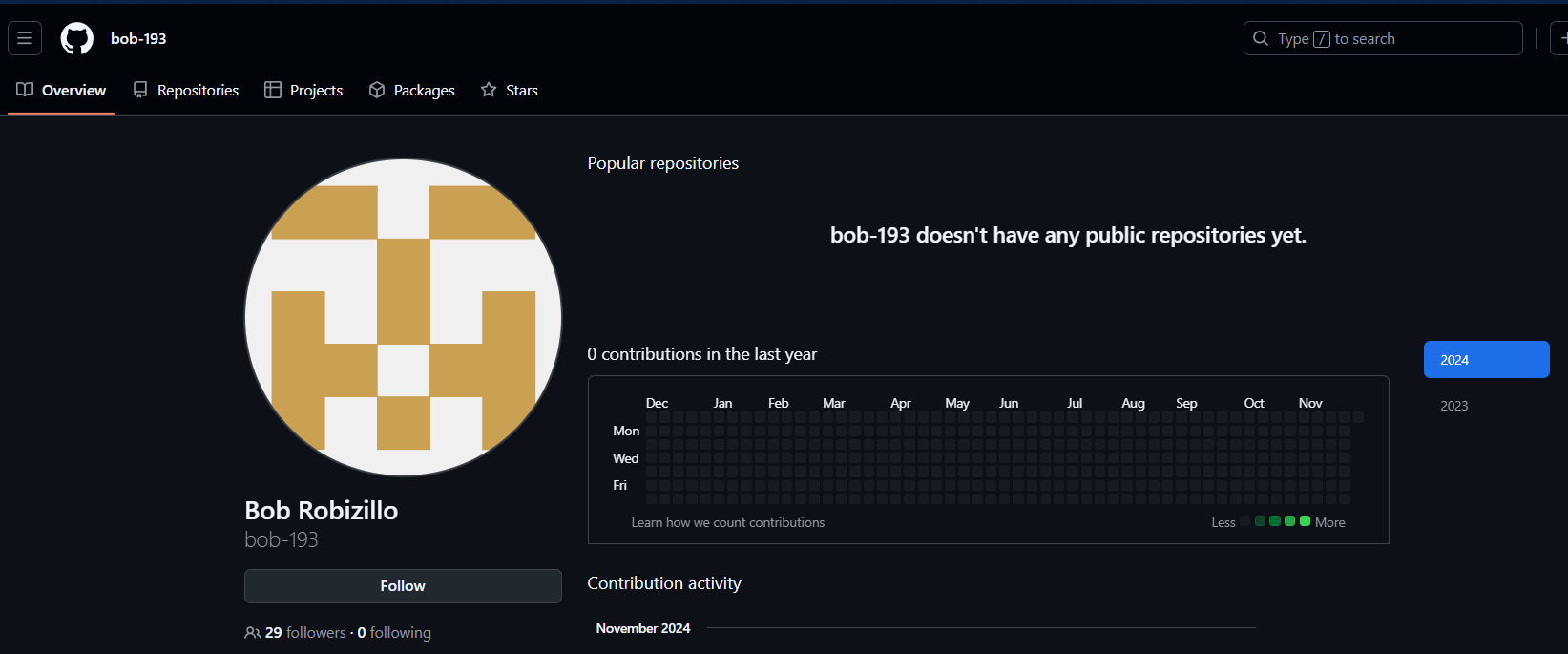Click the GitHub Octocat logo
The width and height of the screenshot is (1568, 654).
click(77, 38)
